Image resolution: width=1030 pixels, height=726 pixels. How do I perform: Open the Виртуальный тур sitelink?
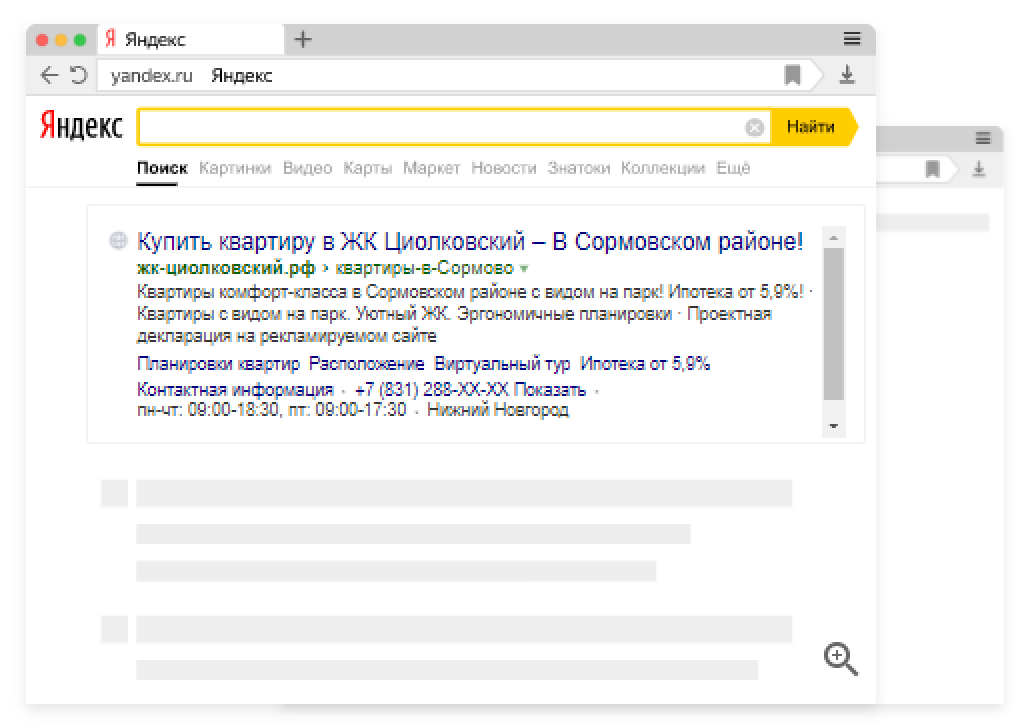[x=503, y=363]
